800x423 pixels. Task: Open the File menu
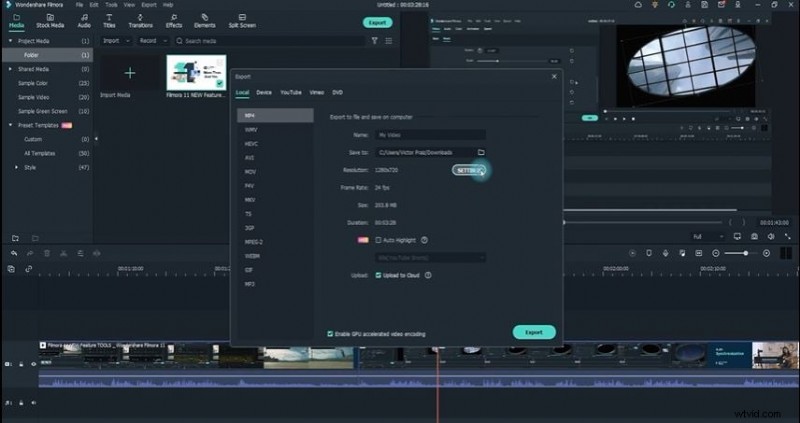pos(79,5)
